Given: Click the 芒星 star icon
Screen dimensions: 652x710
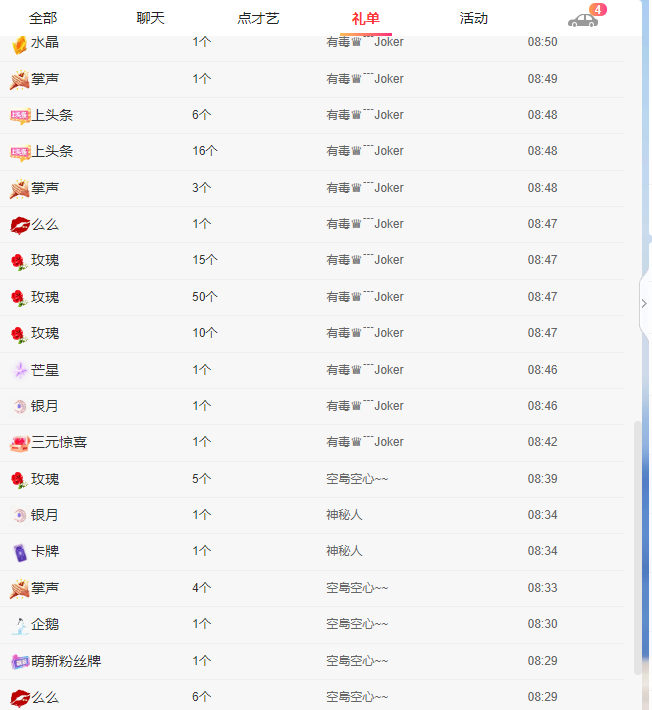Looking at the screenshot, I should coord(20,370).
